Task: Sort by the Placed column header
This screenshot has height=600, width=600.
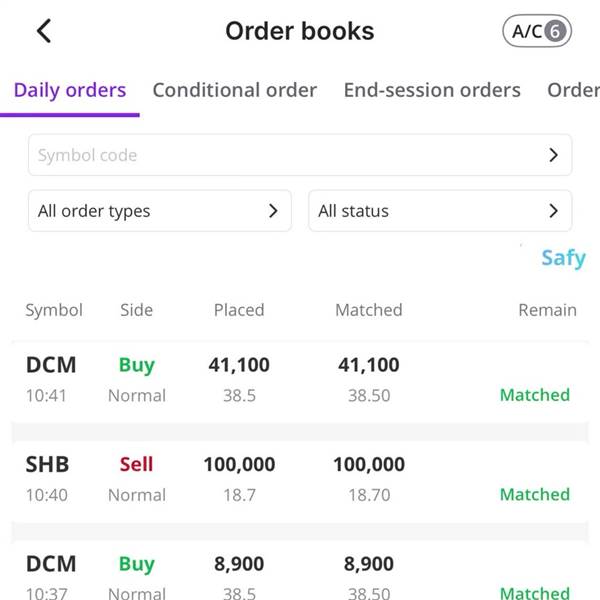Action: [239, 310]
